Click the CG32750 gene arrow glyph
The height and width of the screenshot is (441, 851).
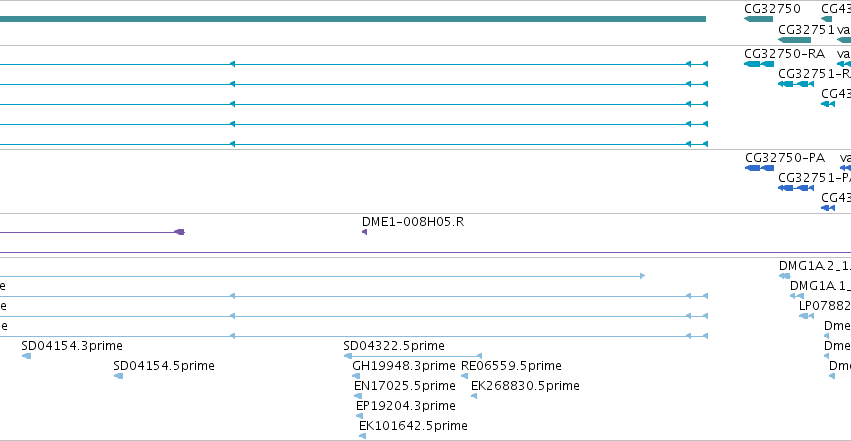pos(758,20)
